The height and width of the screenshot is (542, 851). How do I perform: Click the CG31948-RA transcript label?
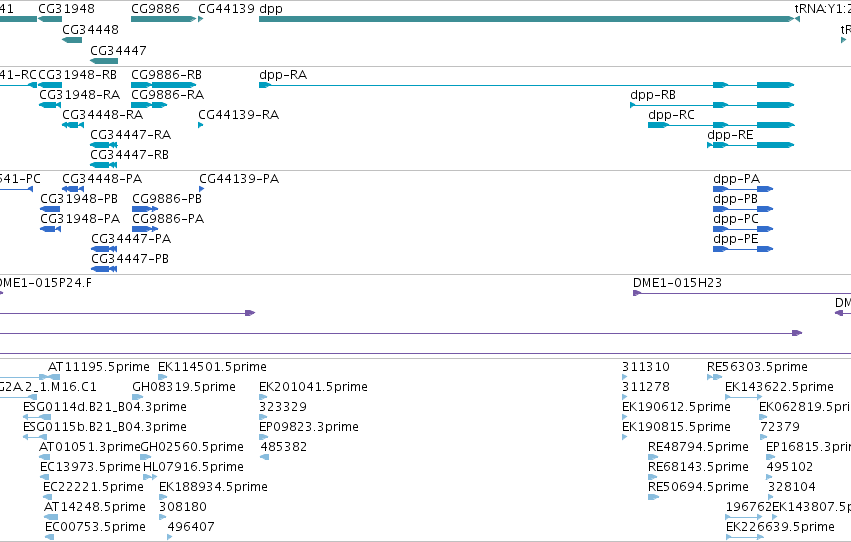coord(79,94)
